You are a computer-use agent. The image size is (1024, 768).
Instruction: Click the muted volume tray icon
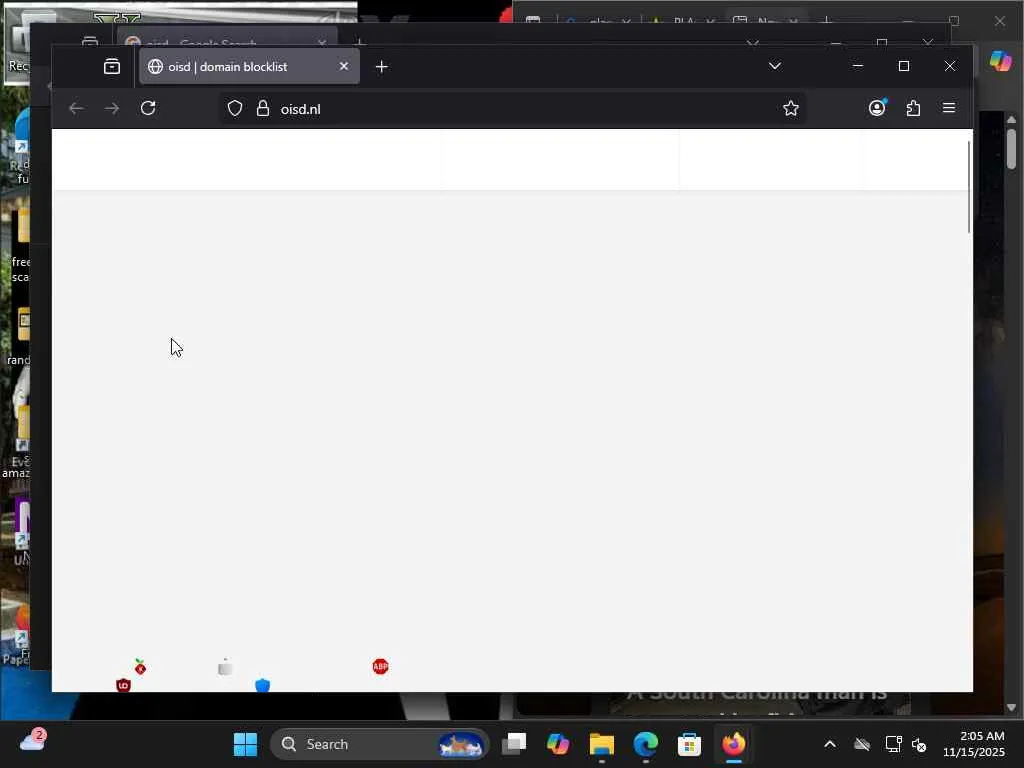(x=919, y=744)
